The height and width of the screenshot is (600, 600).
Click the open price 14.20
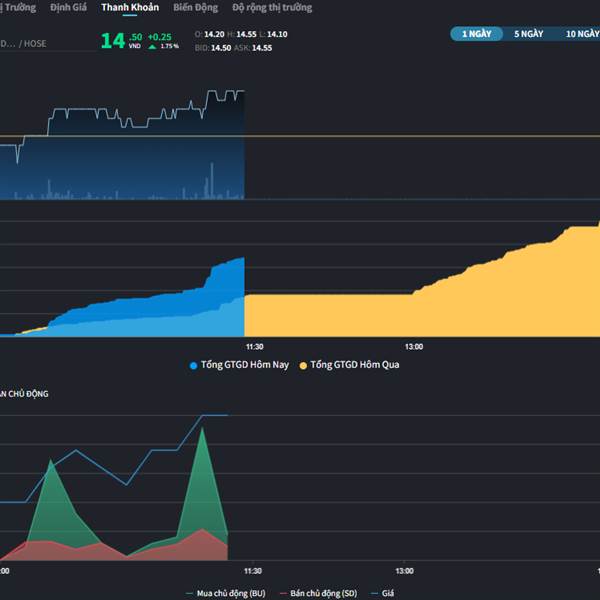pos(214,34)
